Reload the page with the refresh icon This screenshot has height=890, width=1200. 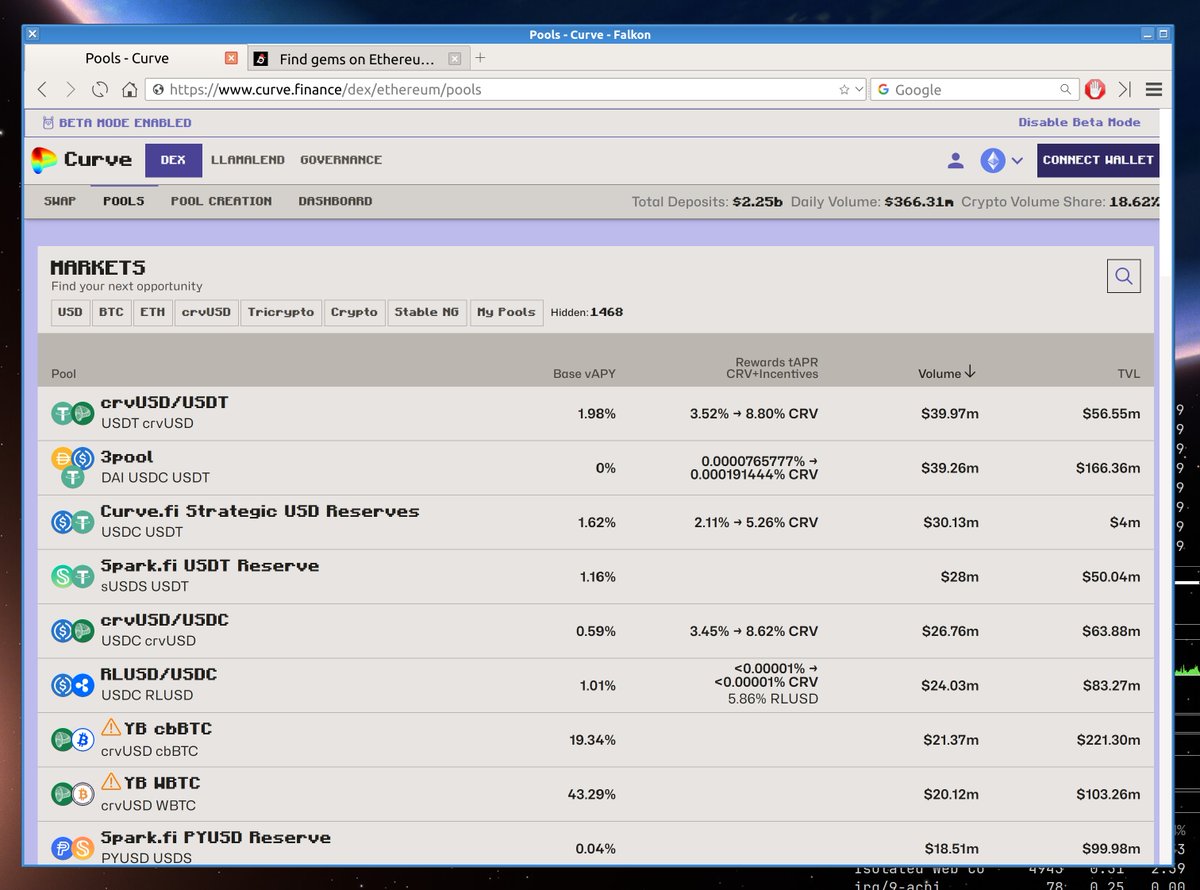coord(100,89)
